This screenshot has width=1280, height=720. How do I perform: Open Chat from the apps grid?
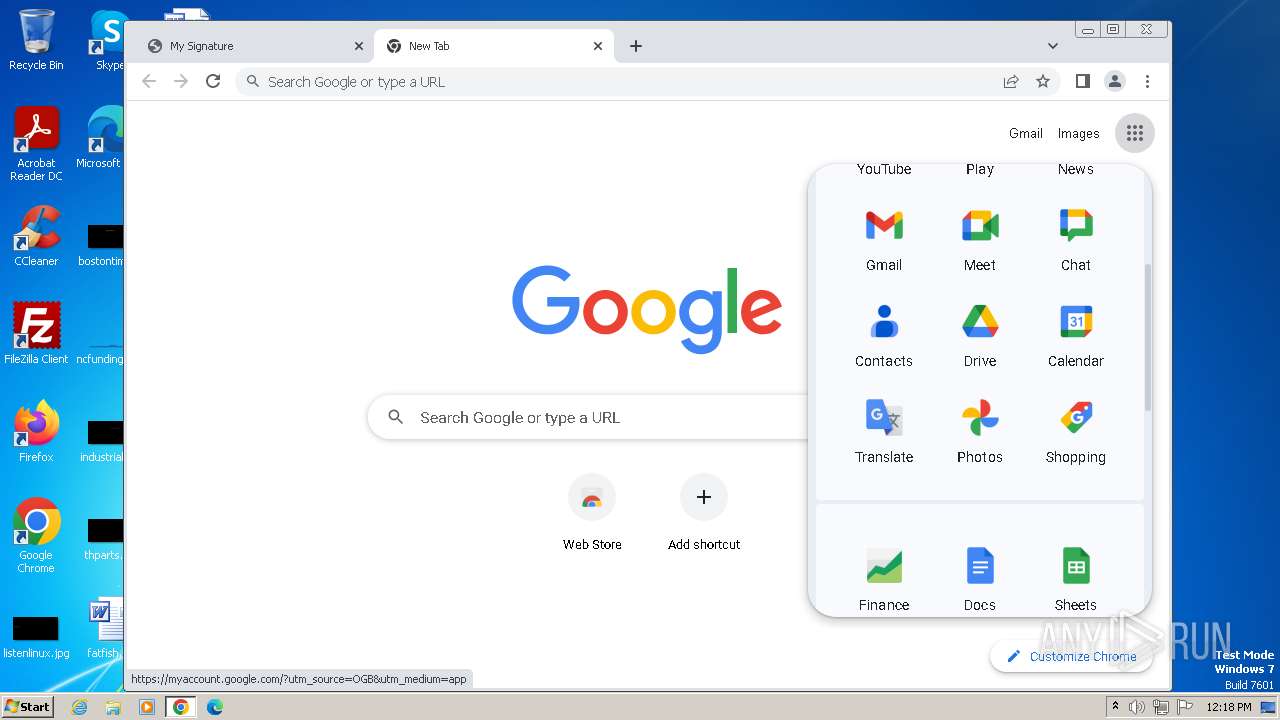point(1076,240)
